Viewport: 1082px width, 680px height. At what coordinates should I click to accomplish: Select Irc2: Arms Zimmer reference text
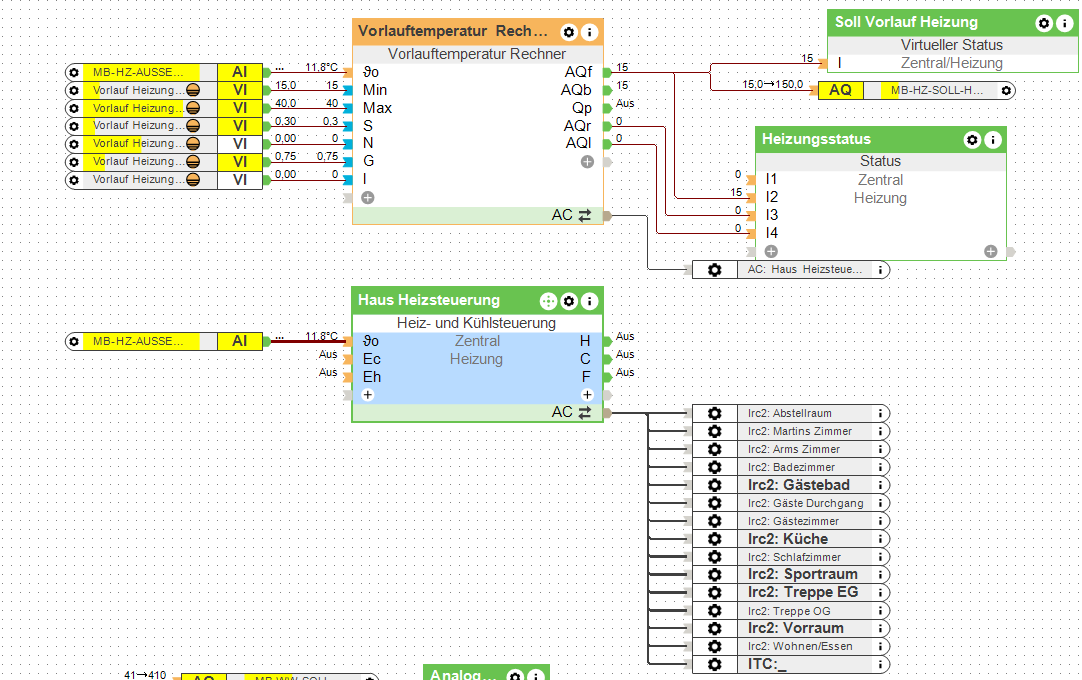coord(794,449)
